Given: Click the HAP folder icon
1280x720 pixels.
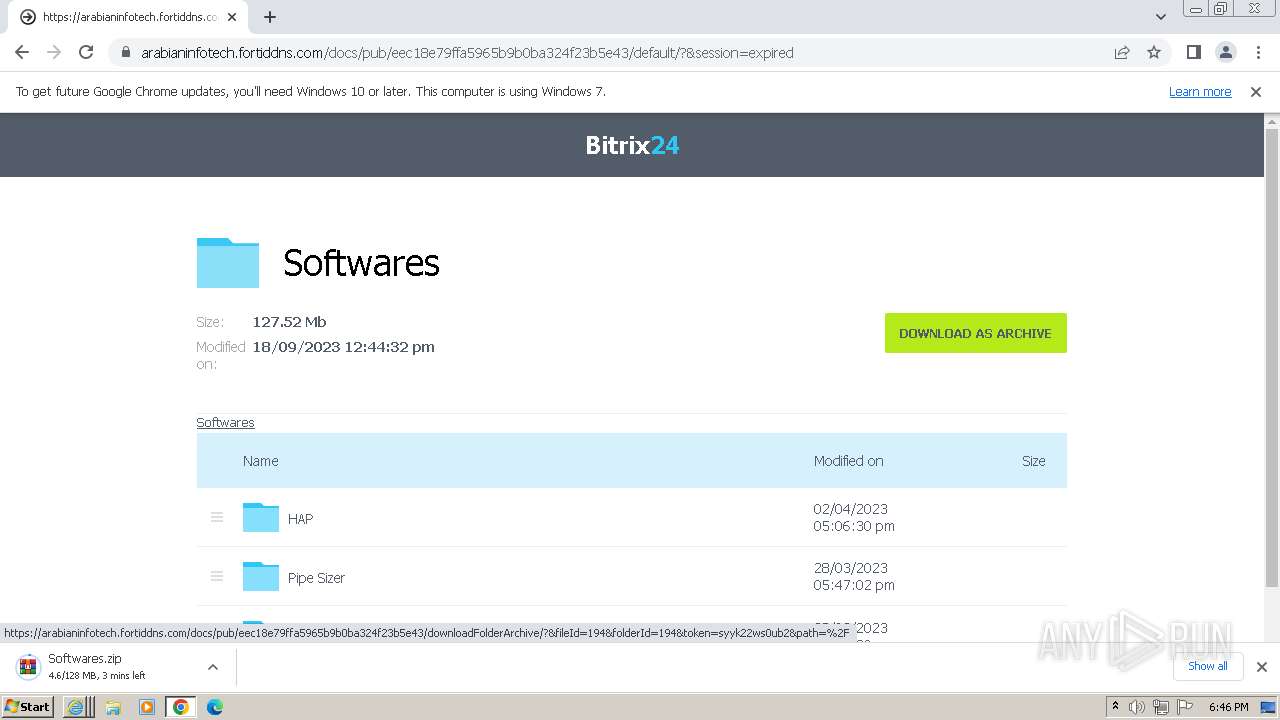Looking at the screenshot, I should point(261,517).
